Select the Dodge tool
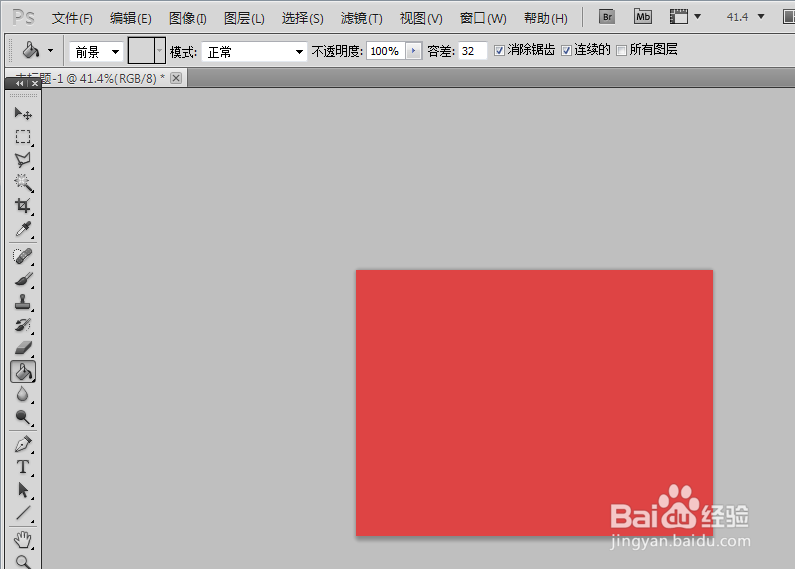795x569 pixels. (x=23, y=417)
